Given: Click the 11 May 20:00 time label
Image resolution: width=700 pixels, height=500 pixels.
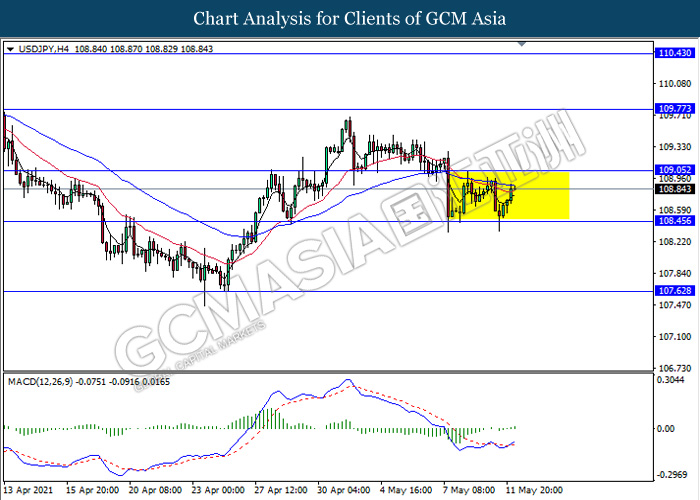Looking at the screenshot, I should pos(535,490).
